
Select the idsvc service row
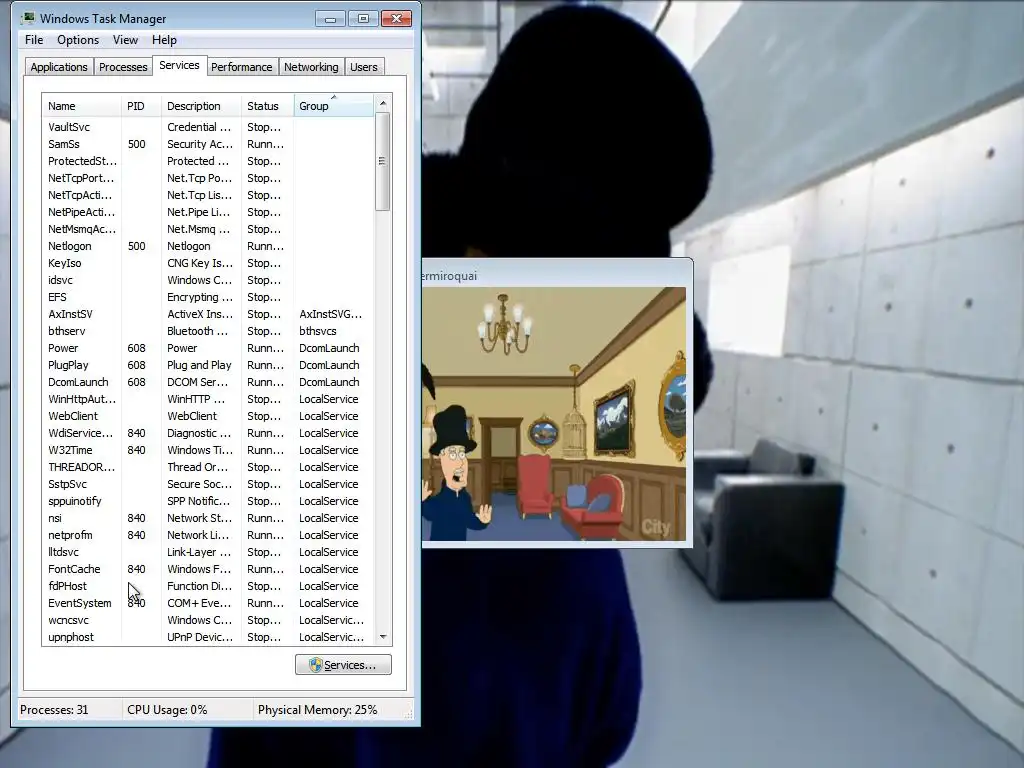pyautogui.click(x=208, y=280)
